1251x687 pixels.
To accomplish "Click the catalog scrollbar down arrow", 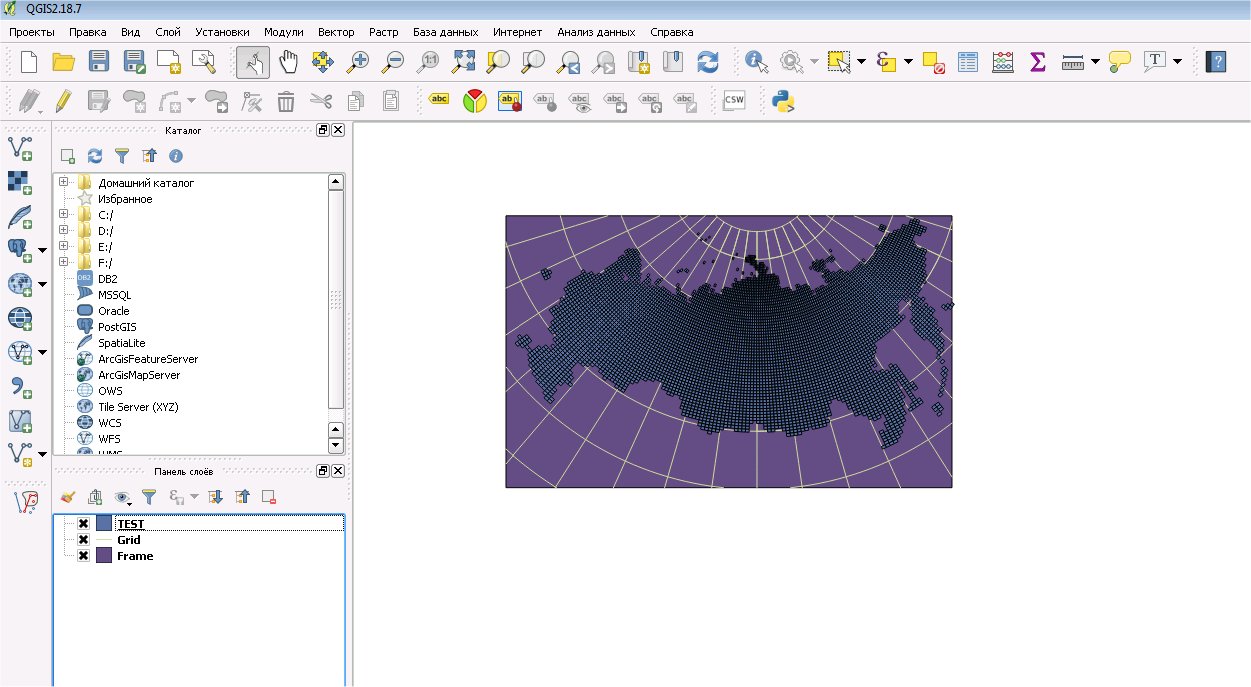I will click(x=336, y=445).
